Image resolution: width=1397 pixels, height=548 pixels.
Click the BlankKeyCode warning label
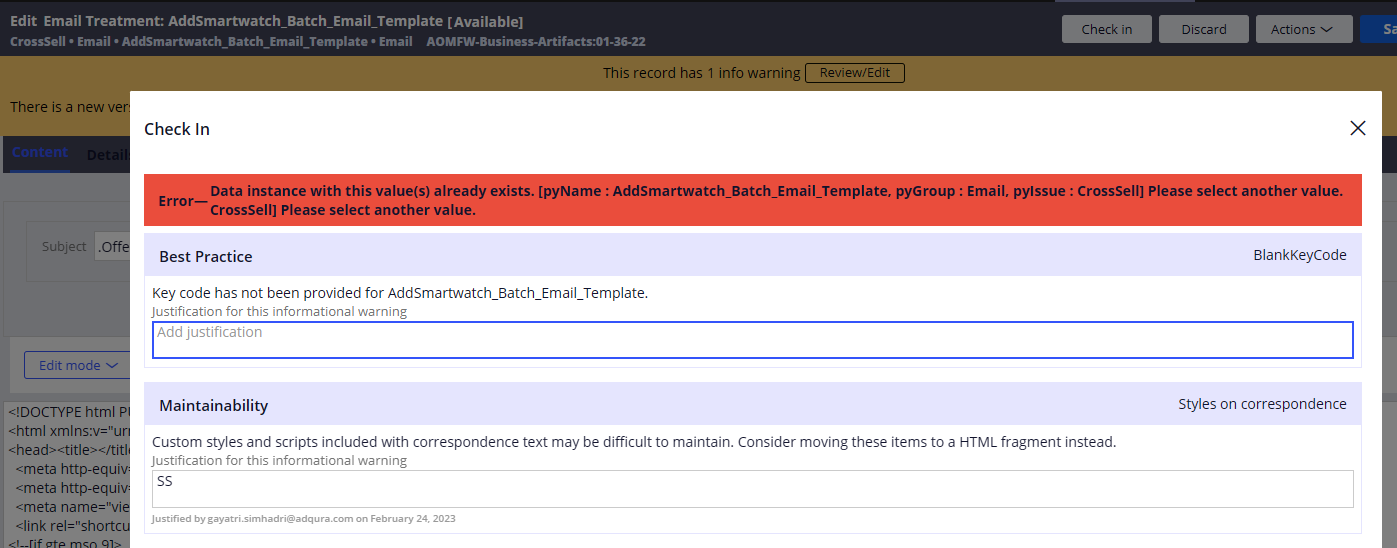coord(1299,255)
